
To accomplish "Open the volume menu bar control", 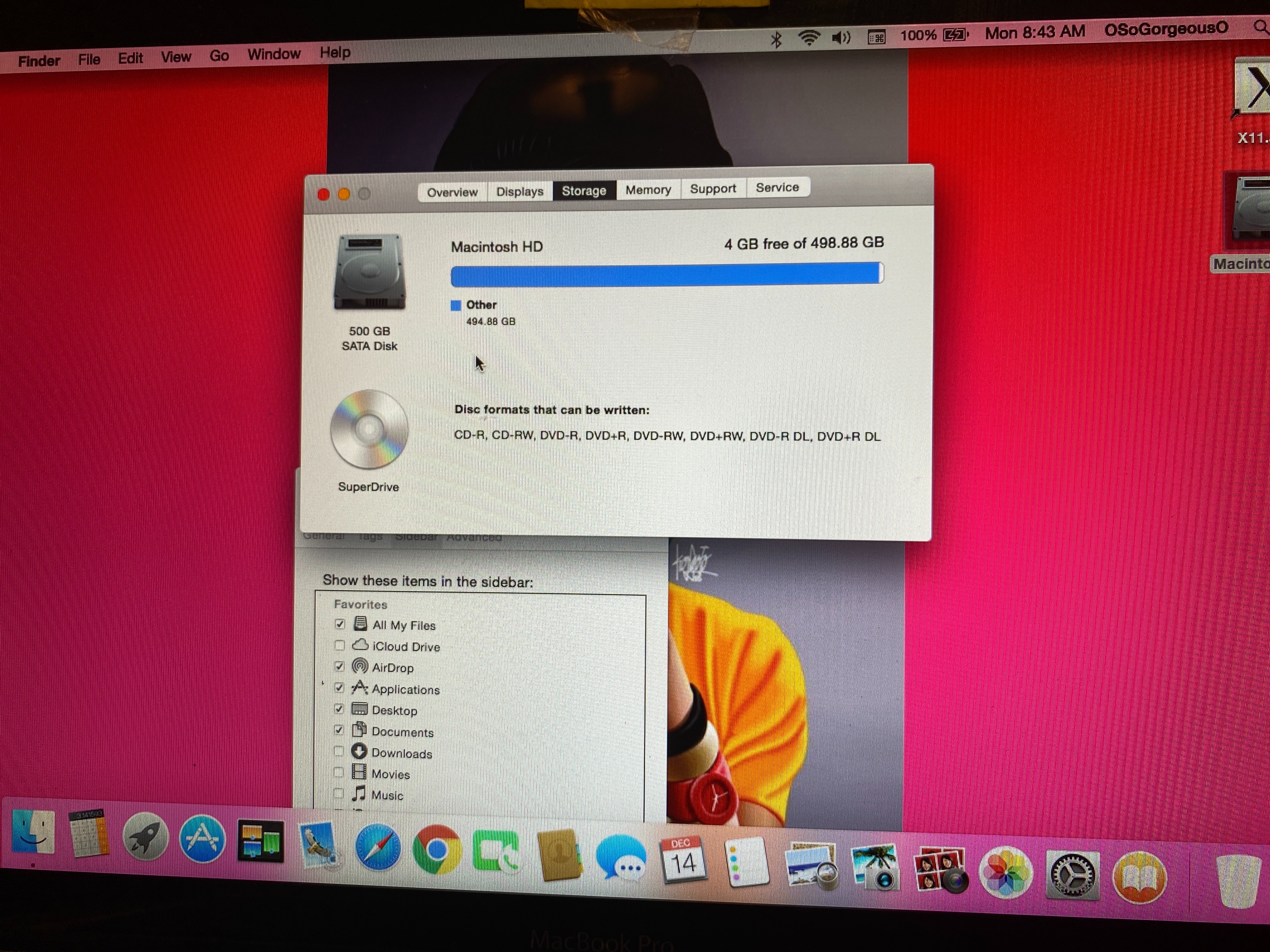I will click(841, 38).
